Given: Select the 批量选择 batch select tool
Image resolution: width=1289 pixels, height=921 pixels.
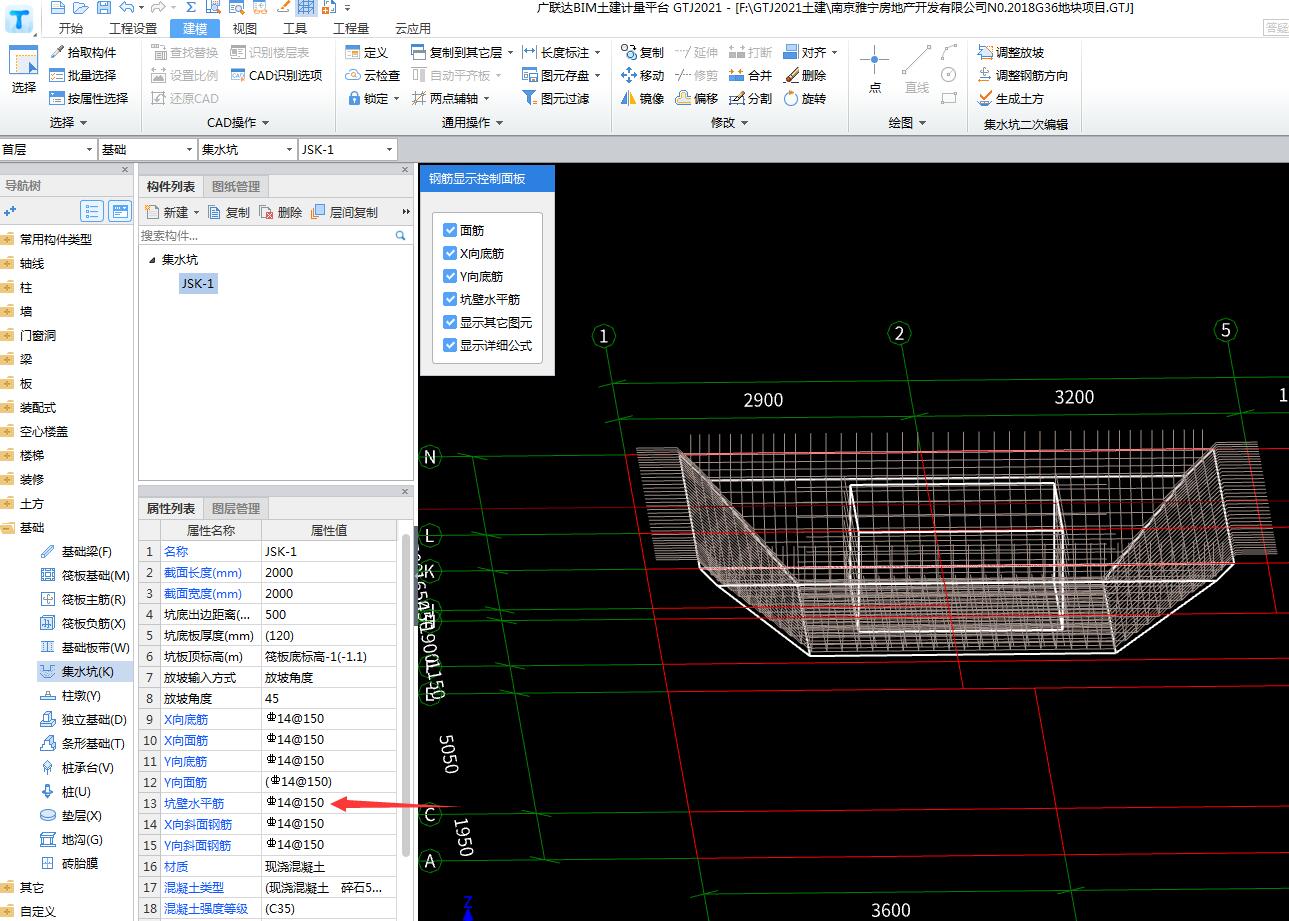Looking at the screenshot, I should click(84, 75).
